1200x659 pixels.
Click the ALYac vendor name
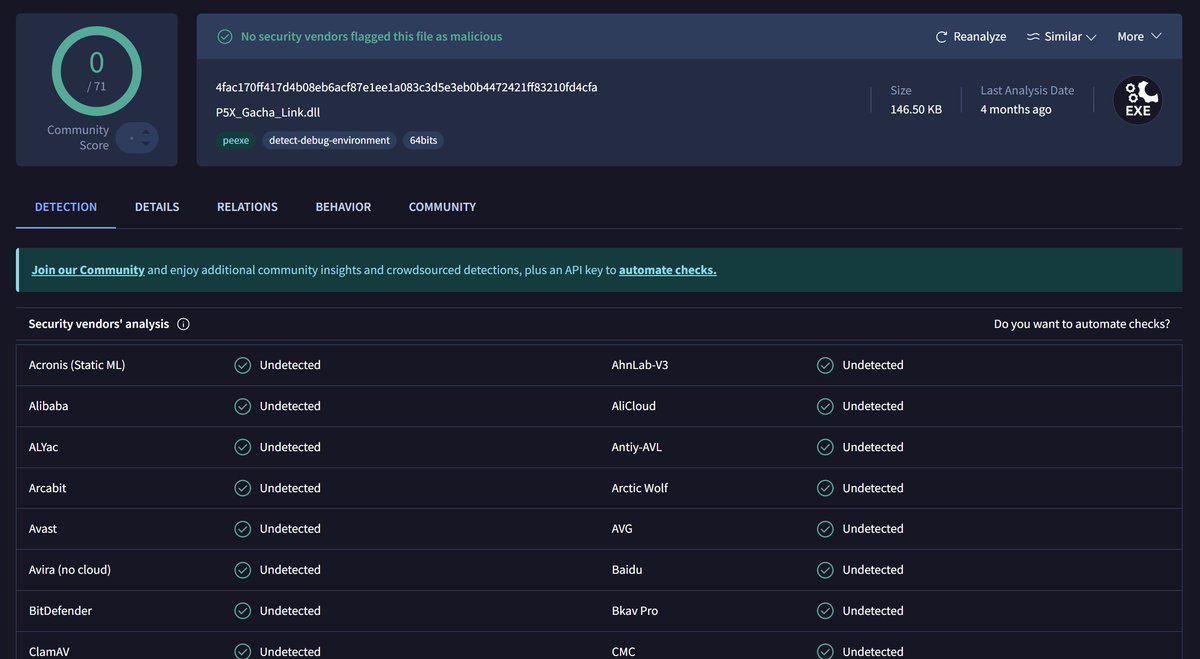(44, 447)
